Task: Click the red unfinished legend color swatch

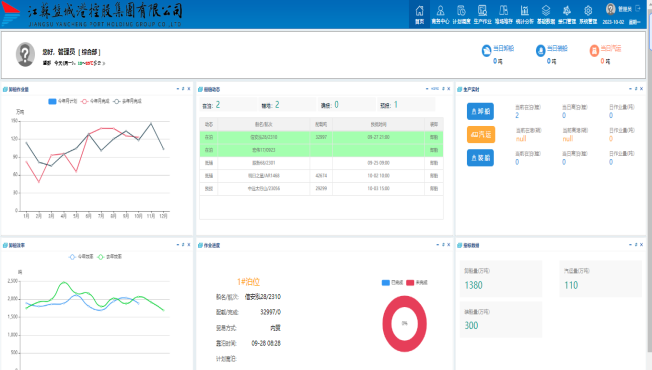Action: coord(410,283)
